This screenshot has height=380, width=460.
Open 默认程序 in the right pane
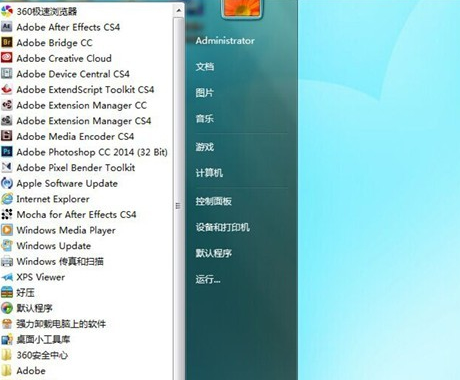[214, 253]
